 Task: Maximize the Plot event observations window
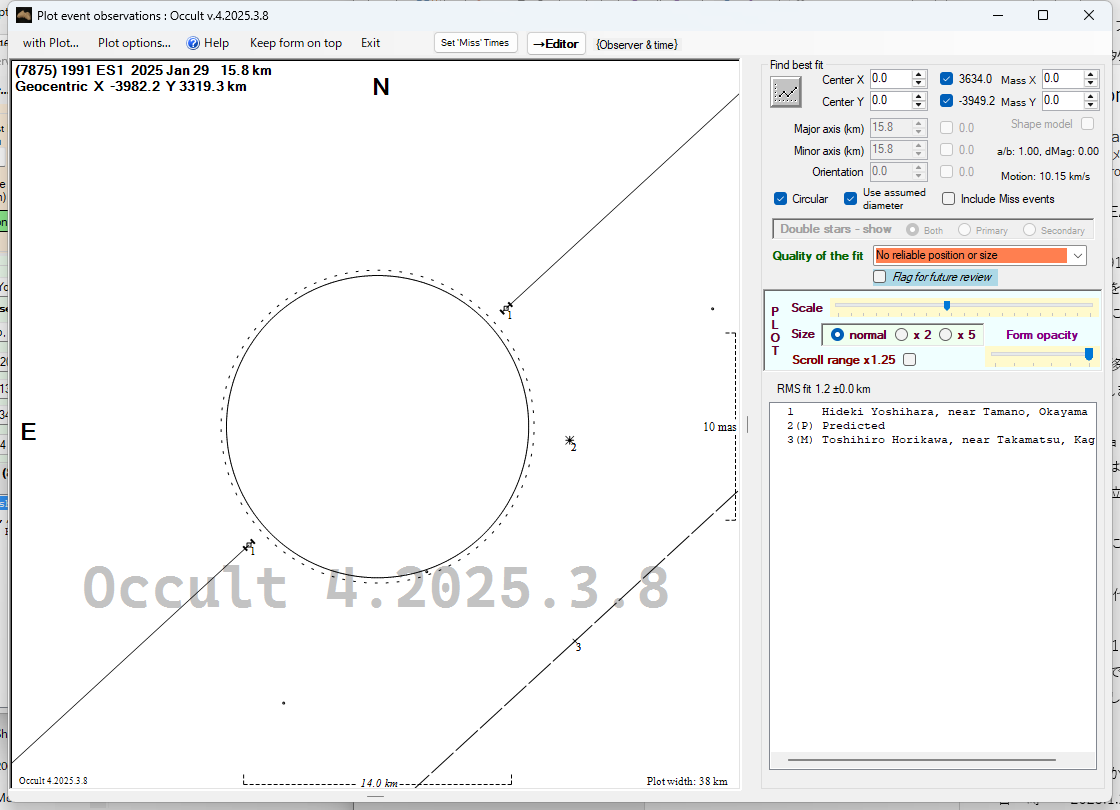1043,15
